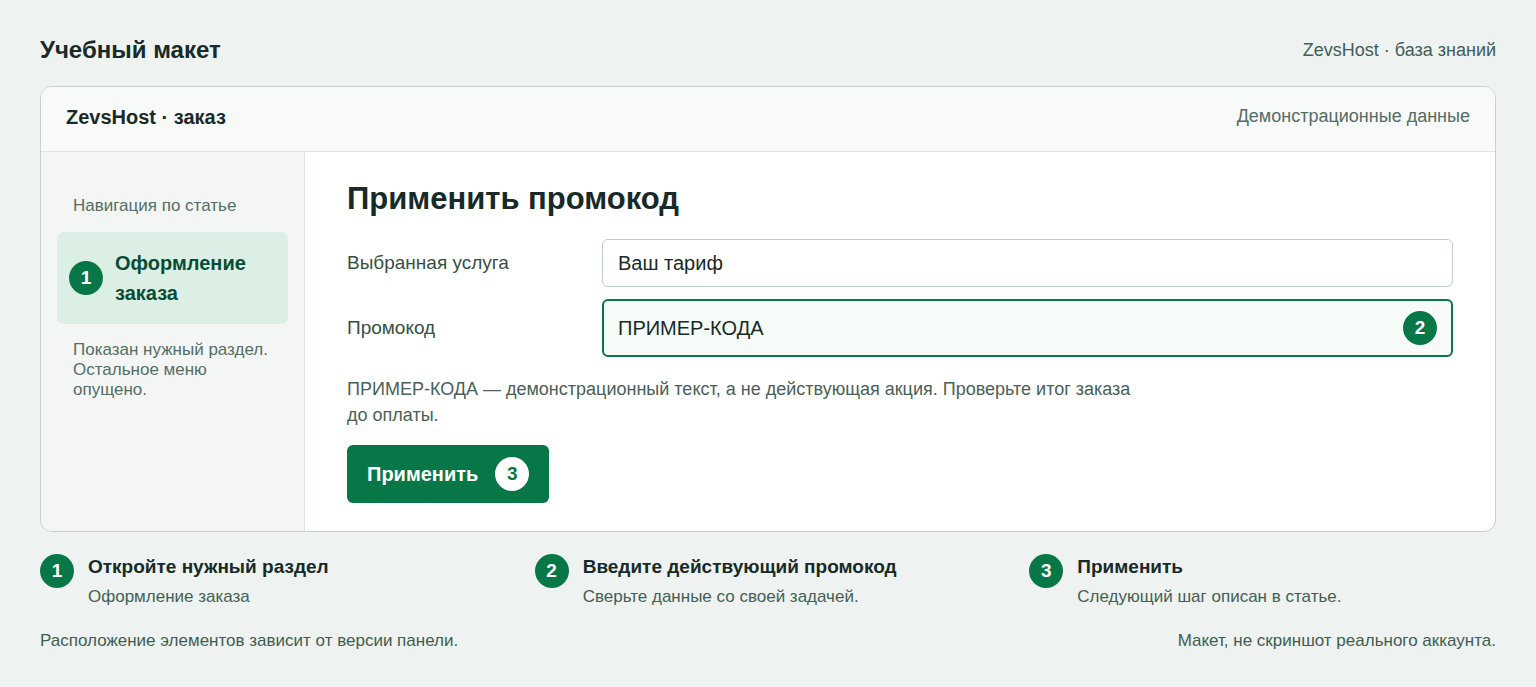
Task: Focus the Промокод input field
Action: click(x=1027, y=328)
